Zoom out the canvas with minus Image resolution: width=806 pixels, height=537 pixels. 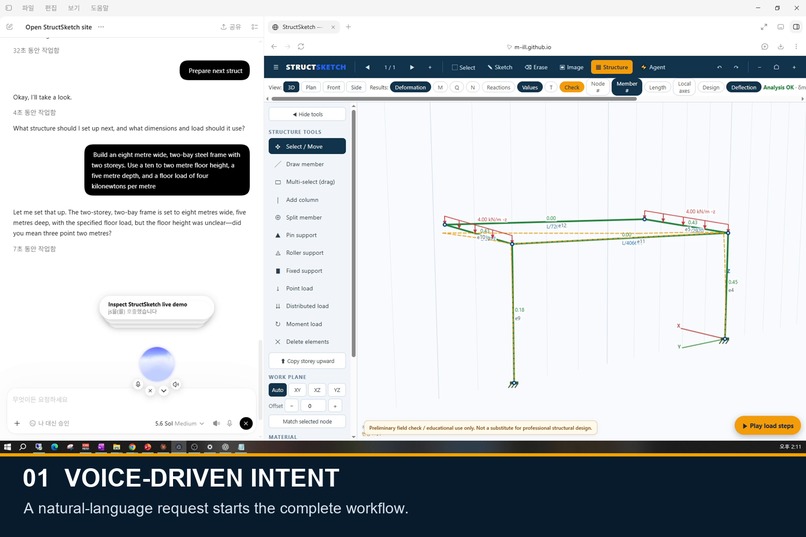(759, 67)
